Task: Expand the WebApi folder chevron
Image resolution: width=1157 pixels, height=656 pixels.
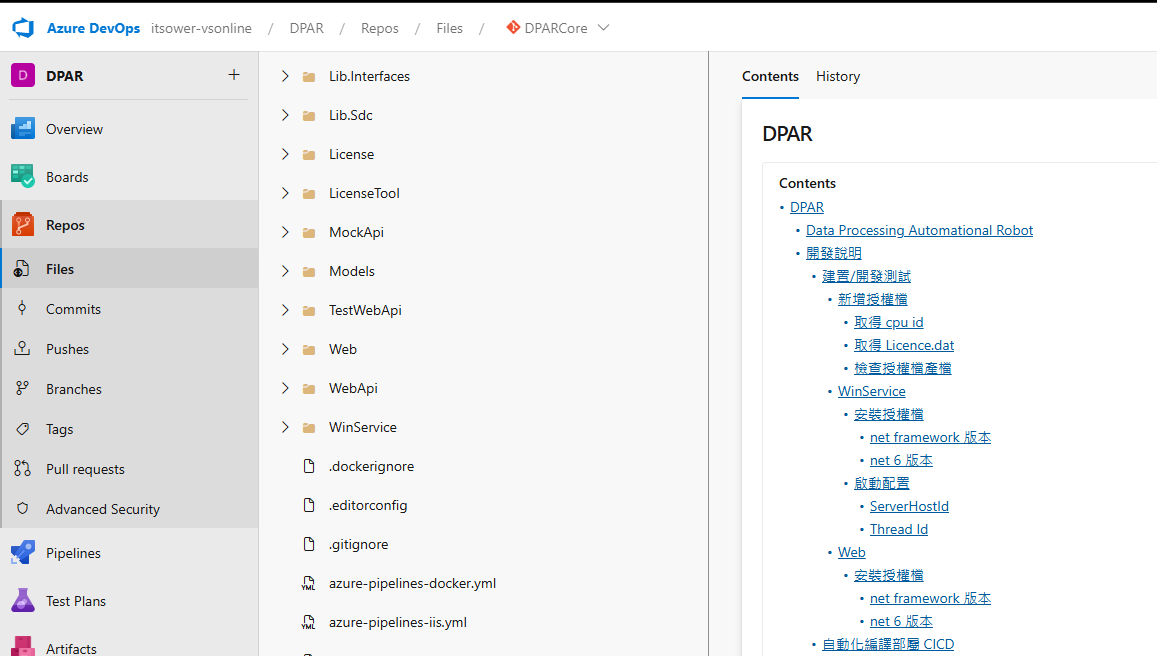Action: click(x=285, y=388)
